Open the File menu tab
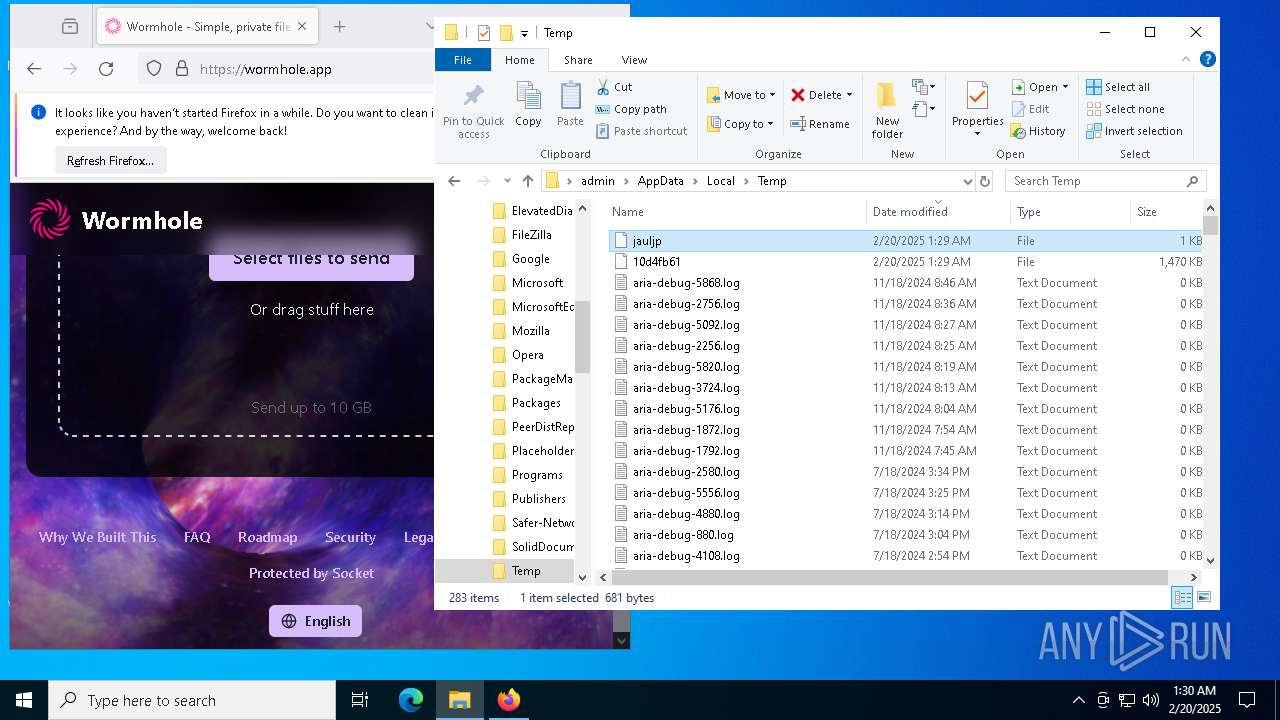Image resolution: width=1280 pixels, height=720 pixels. [463, 60]
